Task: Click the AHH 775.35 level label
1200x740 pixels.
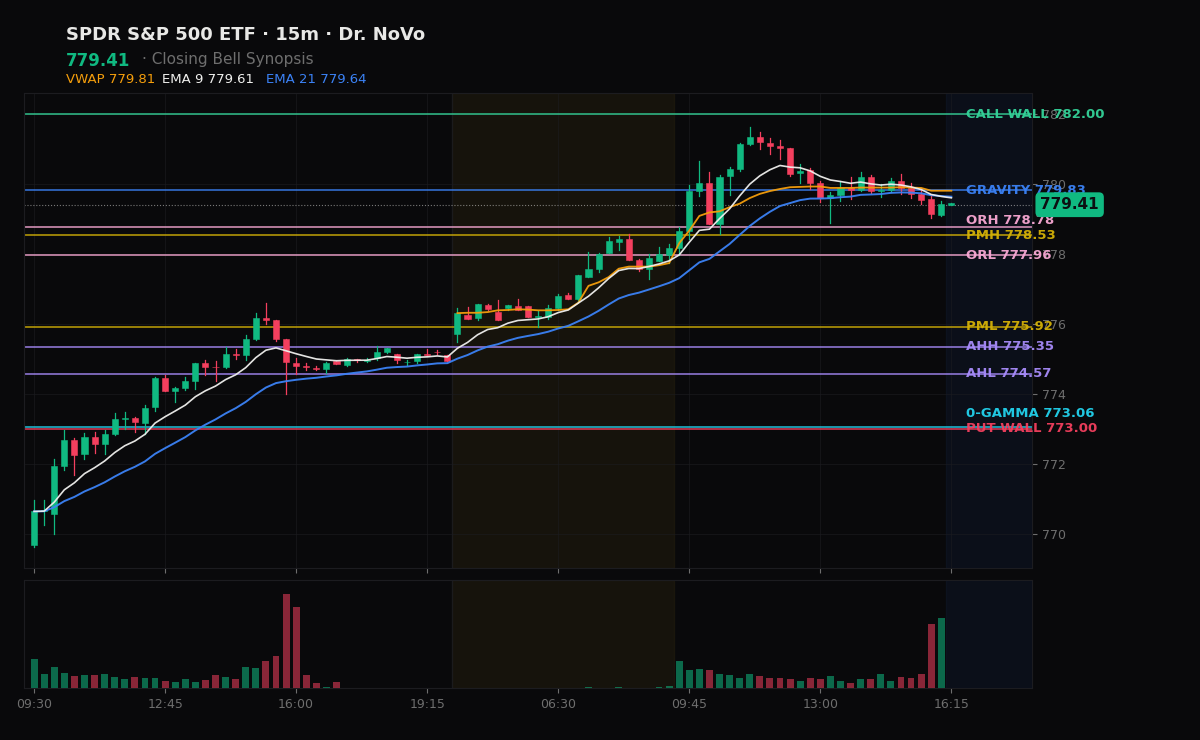Action: pos(1010,346)
